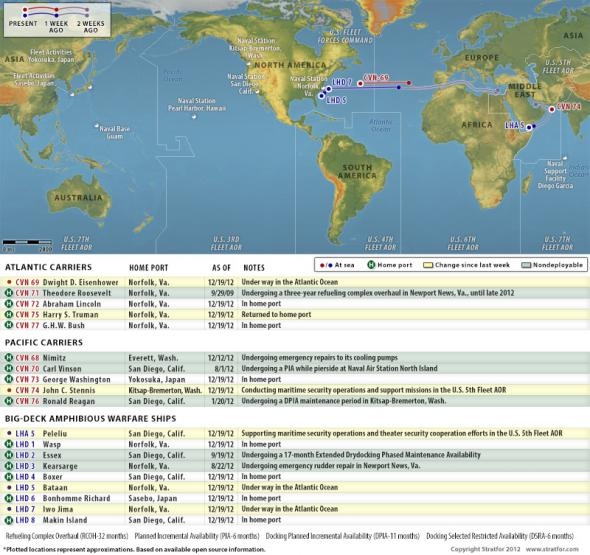
Task: Click the At sea red and blue dots in legend
Action: point(326,265)
